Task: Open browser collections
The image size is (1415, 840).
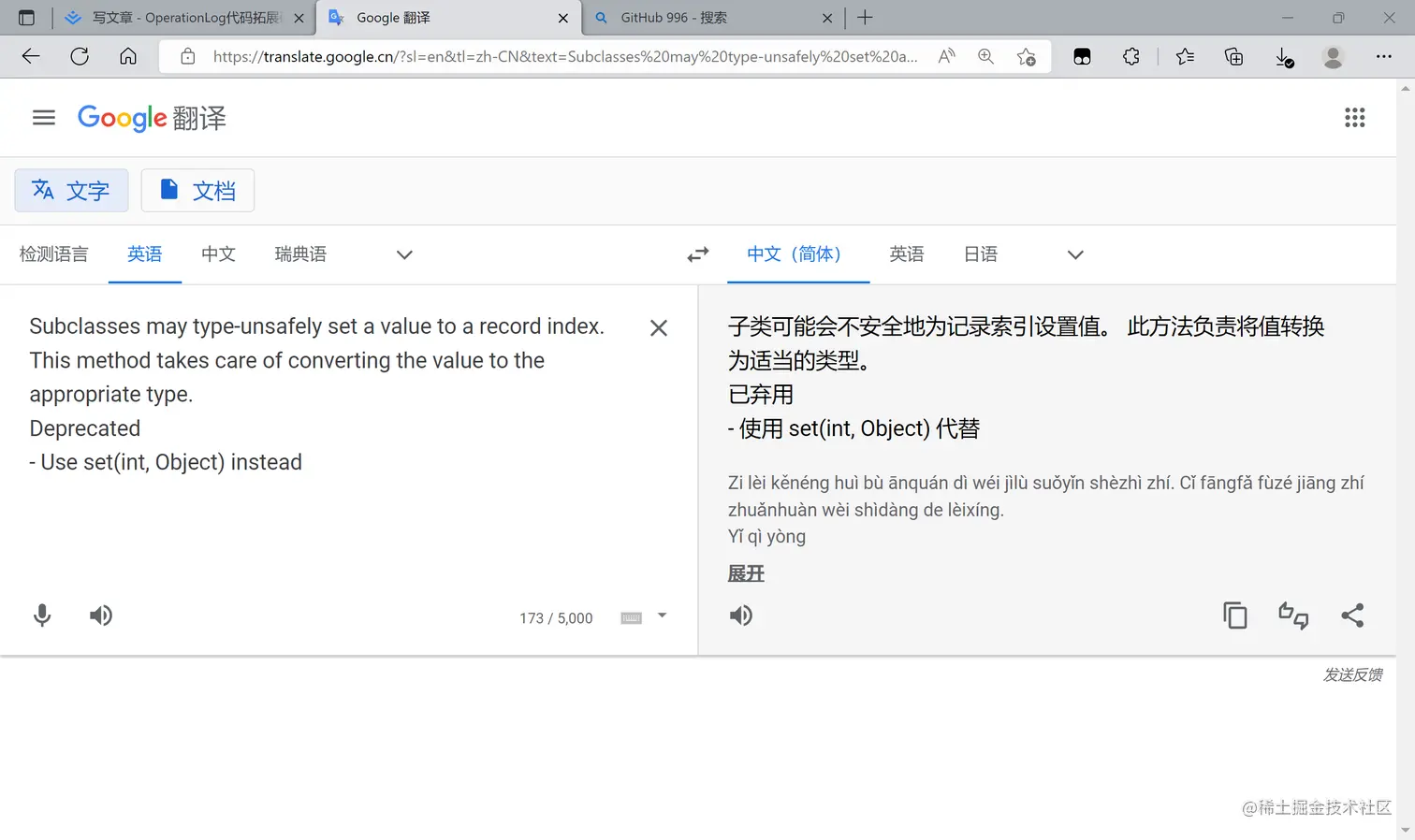Action: pos(1233,56)
